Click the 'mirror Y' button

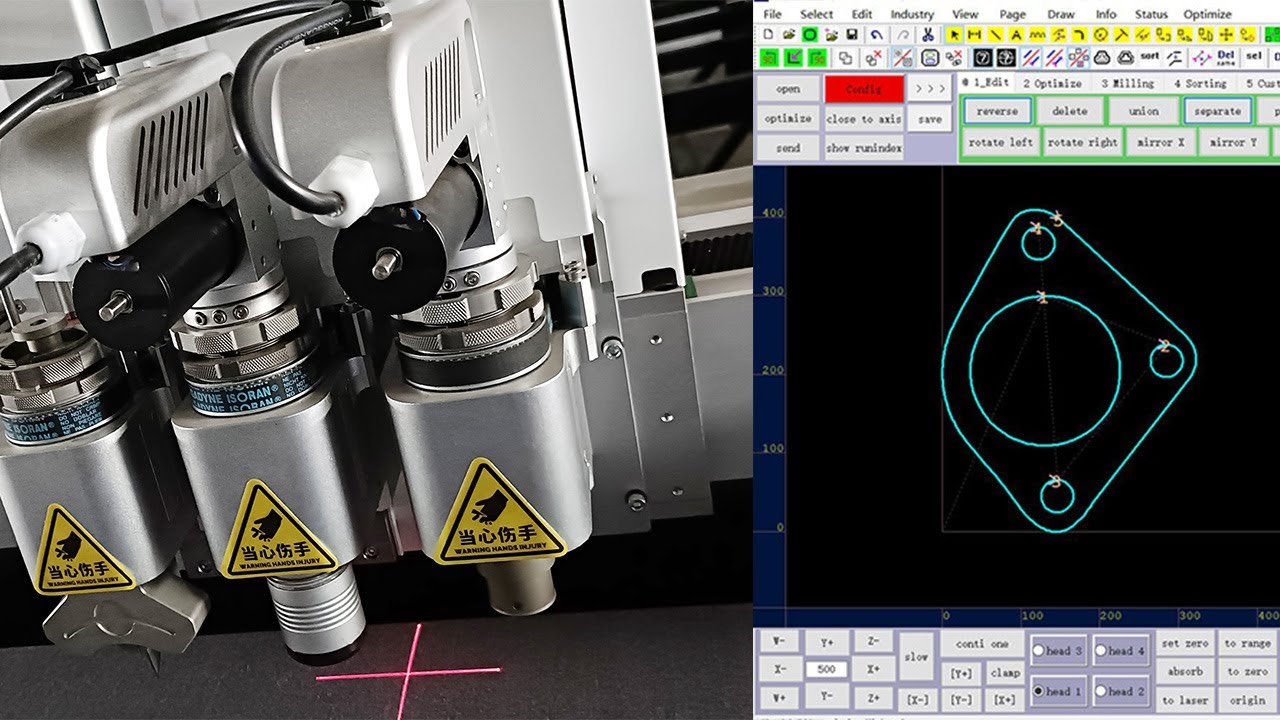coord(1233,142)
